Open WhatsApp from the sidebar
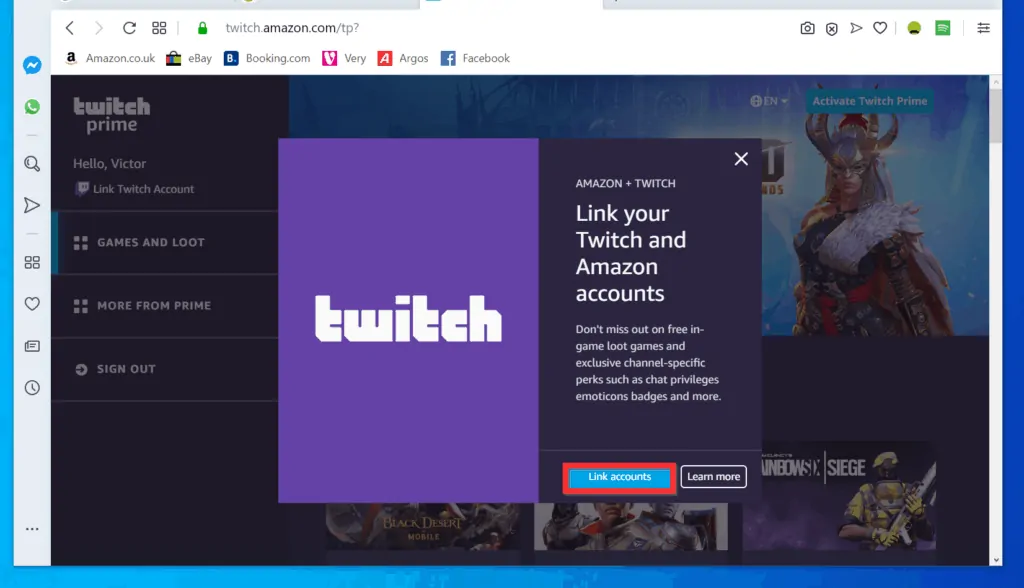The image size is (1024, 588). click(x=32, y=107)
